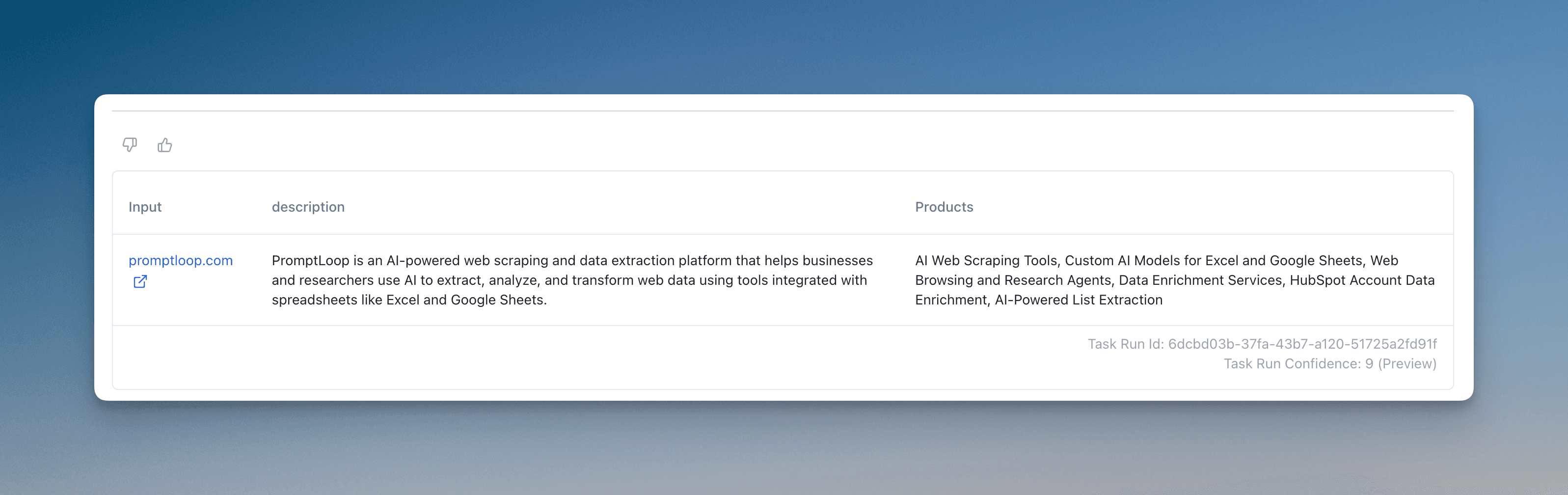Click the (Preview) label after confidence
Viewport: 1568px width, 495px height.
[x=1406, y=363]
